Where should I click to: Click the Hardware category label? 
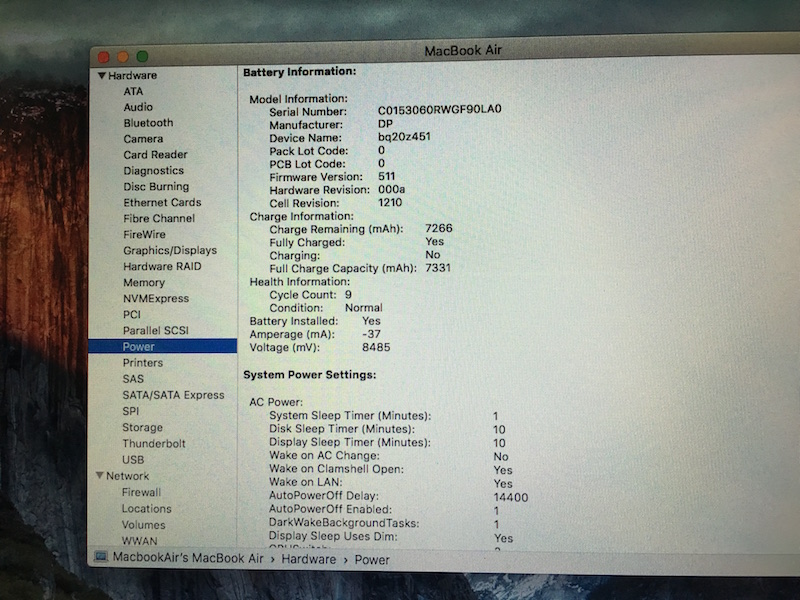tap(132, 76)
